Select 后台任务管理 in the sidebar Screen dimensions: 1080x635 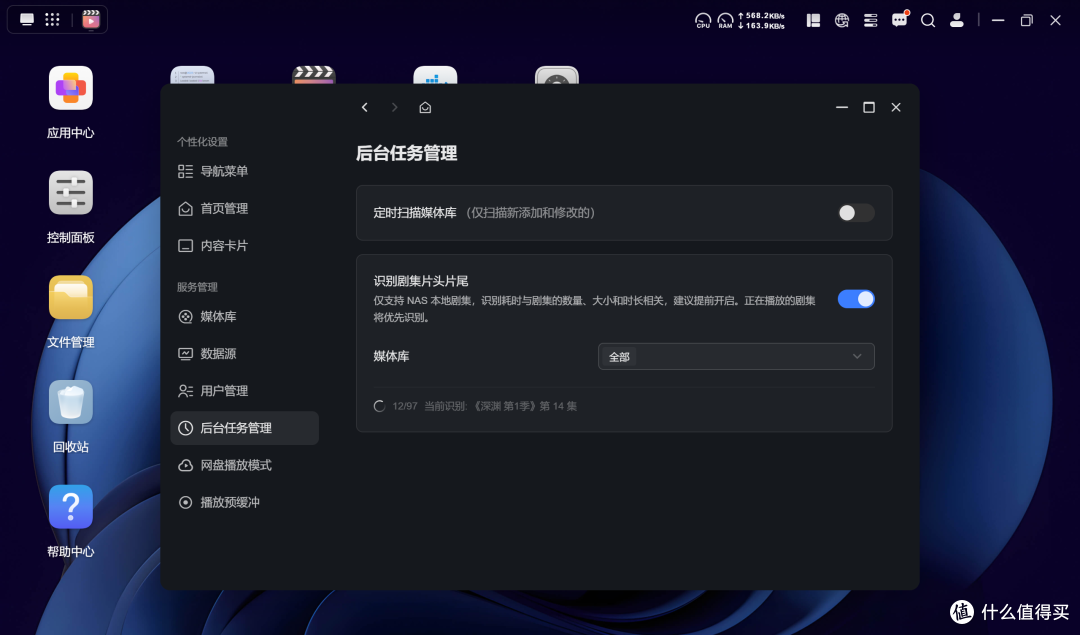pos(244,428)
